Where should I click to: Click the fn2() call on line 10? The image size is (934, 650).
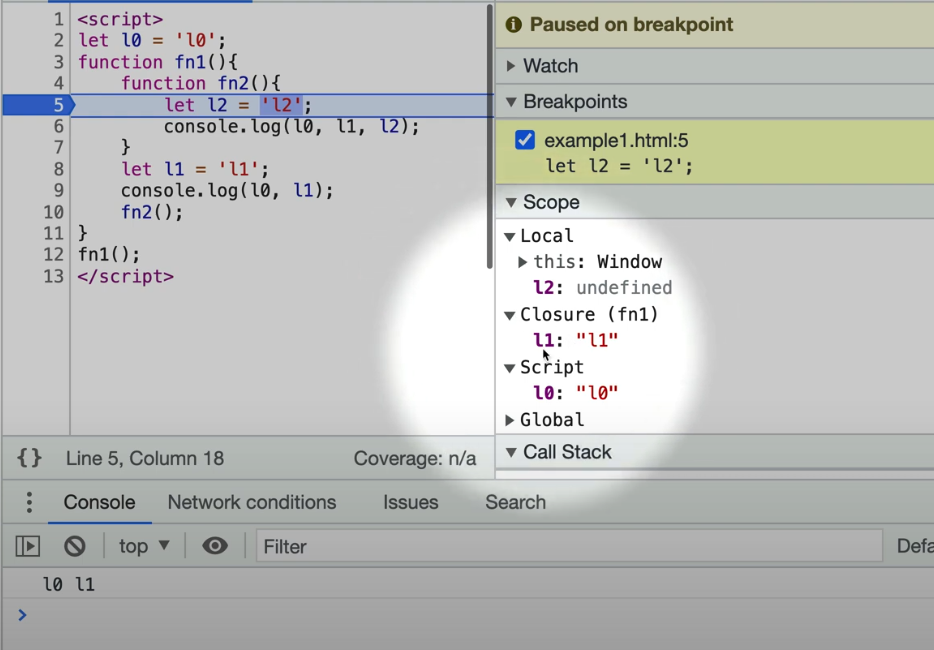tap(152, 212)
